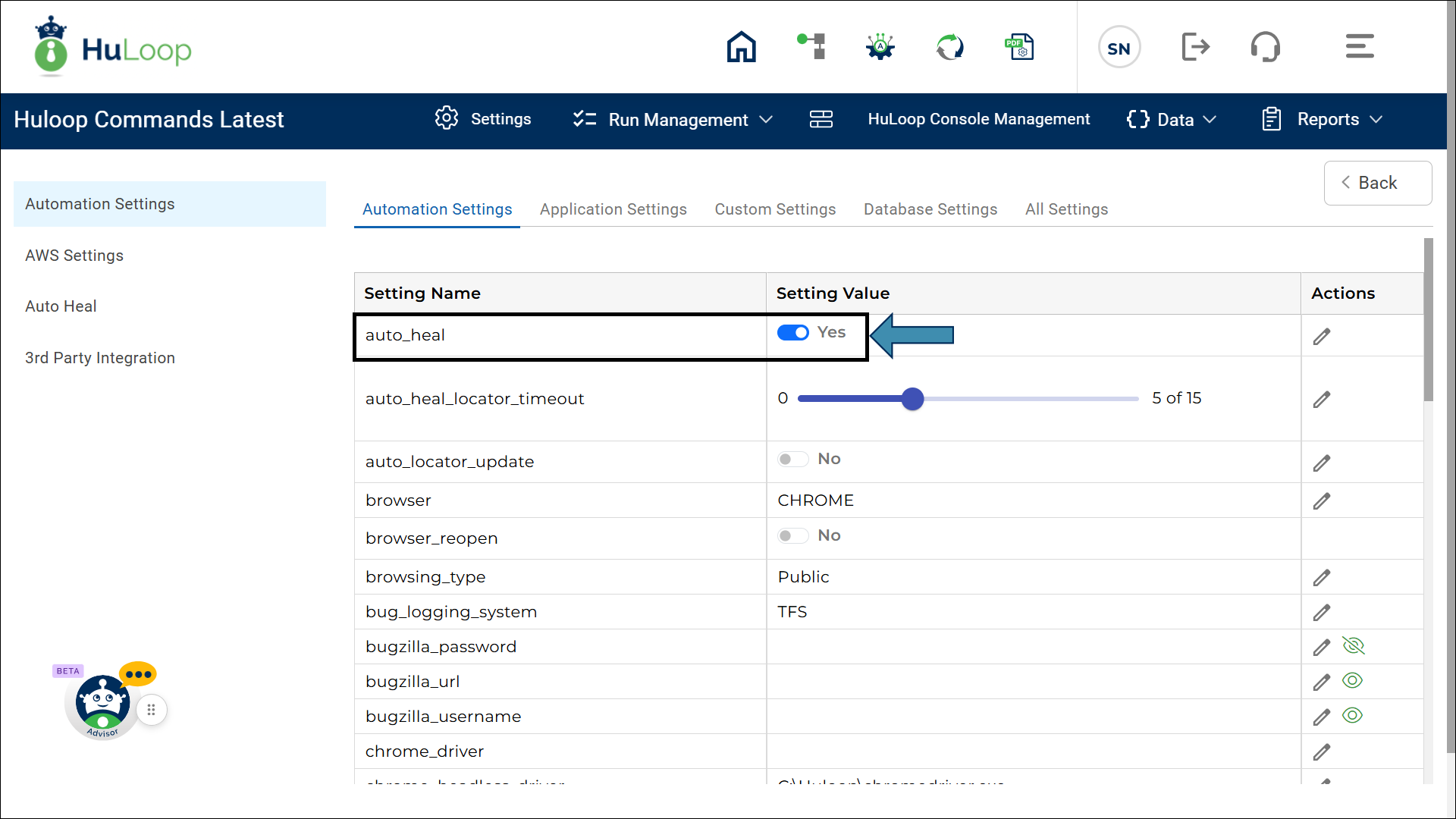
Task: Open HuLoop Console Management link
Action: [978, 120]
